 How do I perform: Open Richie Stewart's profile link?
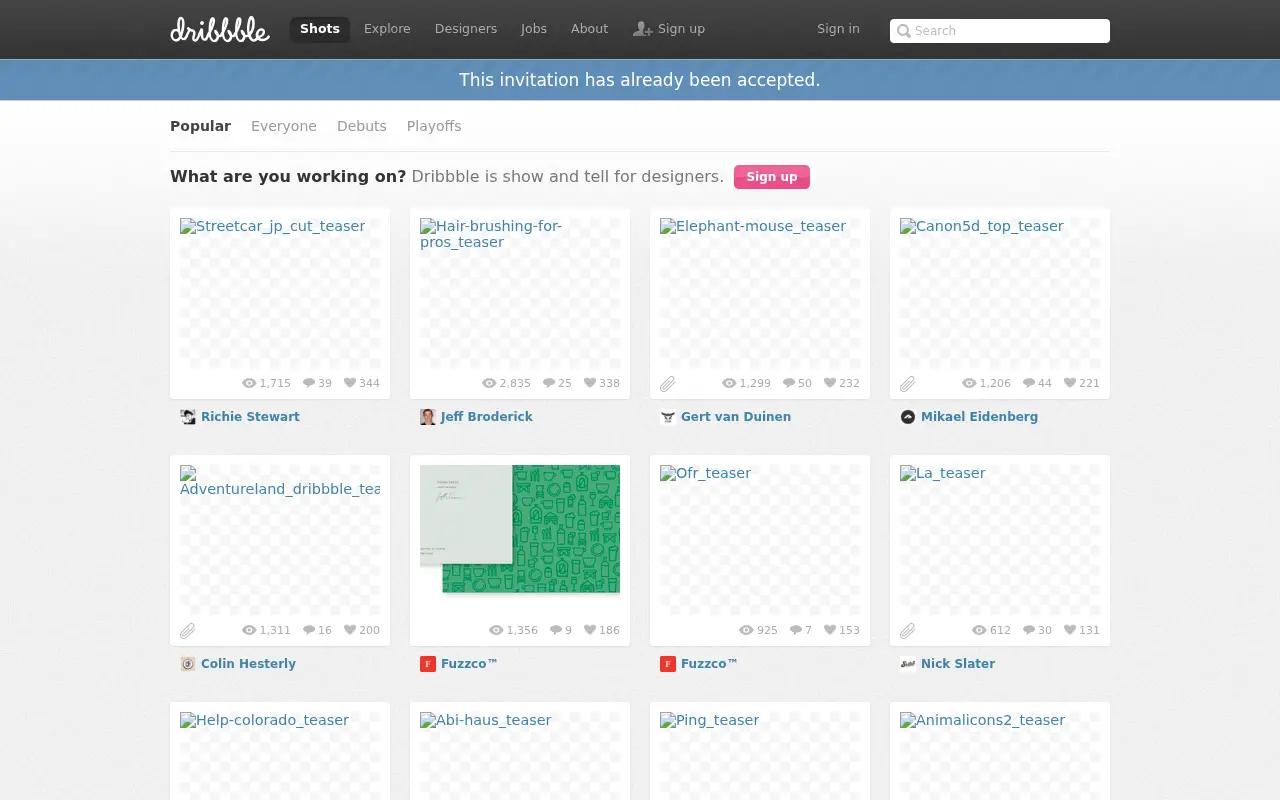(x=250, y=417)
